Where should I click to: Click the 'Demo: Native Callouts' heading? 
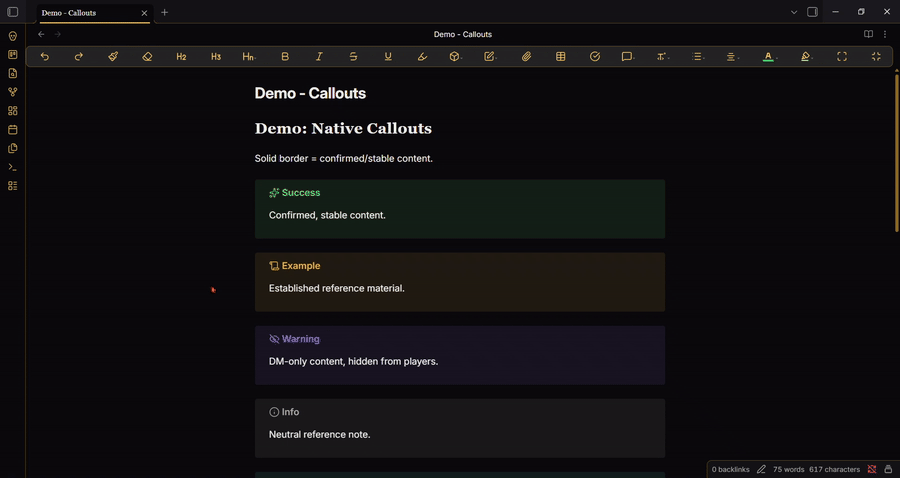[x=343, y=128]
